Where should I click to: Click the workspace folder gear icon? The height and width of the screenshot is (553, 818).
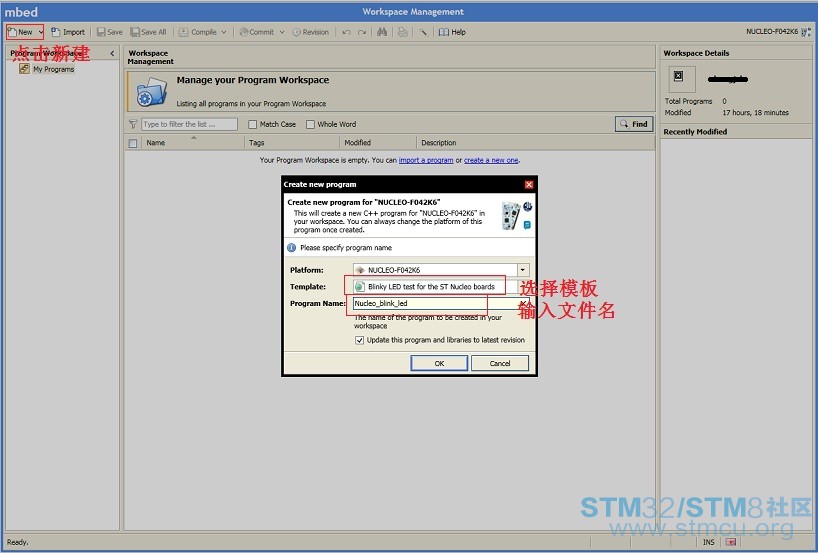click(x=152, y=92)
